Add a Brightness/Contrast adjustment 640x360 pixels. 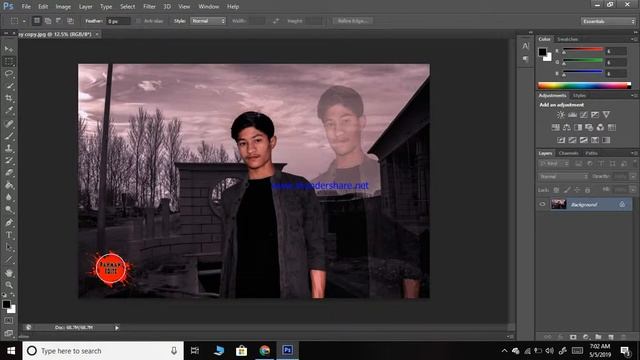[561, 115]
